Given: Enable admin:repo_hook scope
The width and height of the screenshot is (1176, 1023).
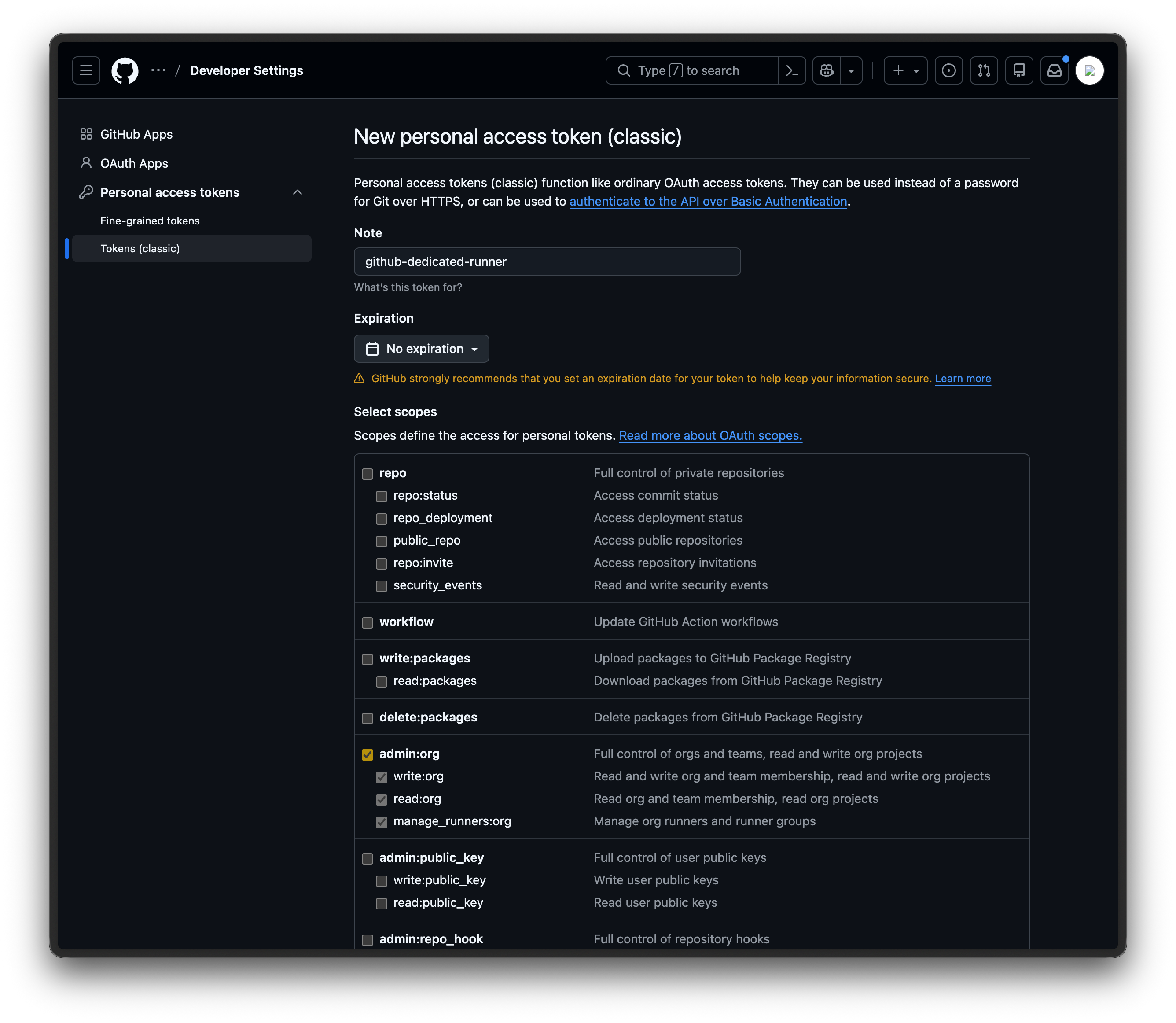Looking at the screenshot, I should (x=367, y=940).
